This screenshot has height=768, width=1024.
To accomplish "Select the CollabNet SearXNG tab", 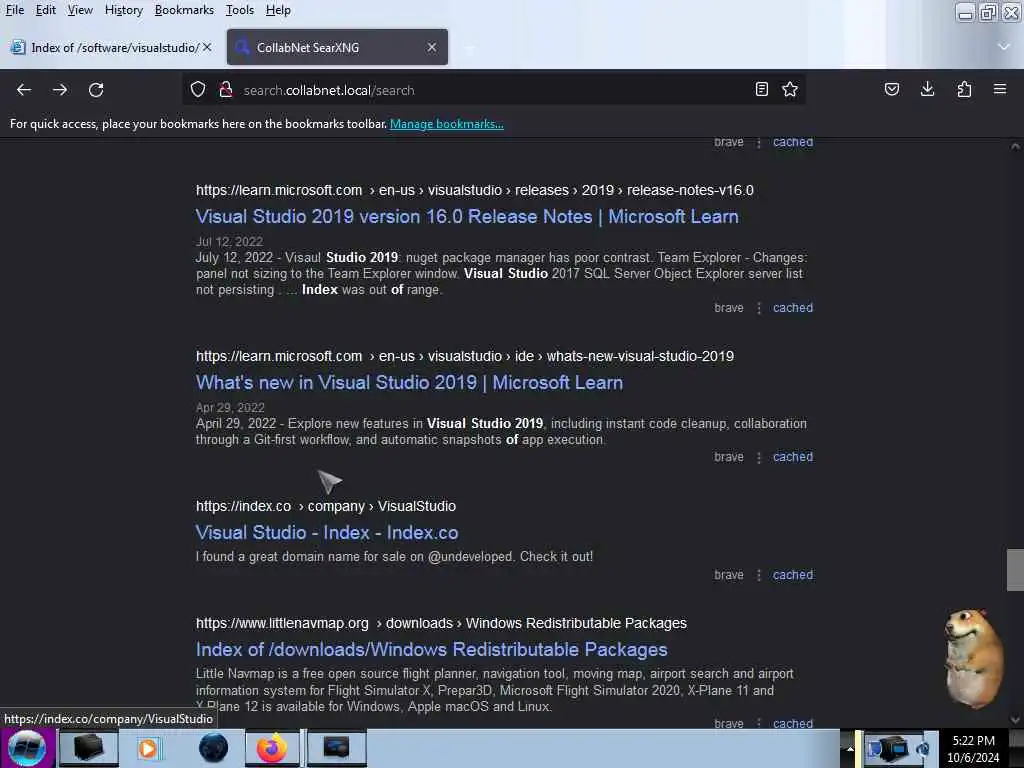I will (337, 47).
